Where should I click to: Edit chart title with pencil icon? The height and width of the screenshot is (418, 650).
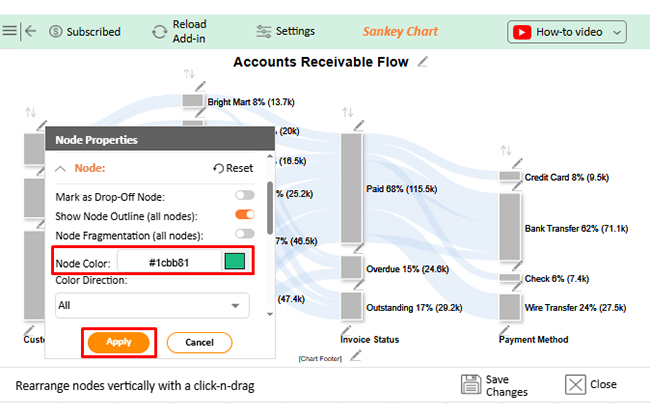424,63
